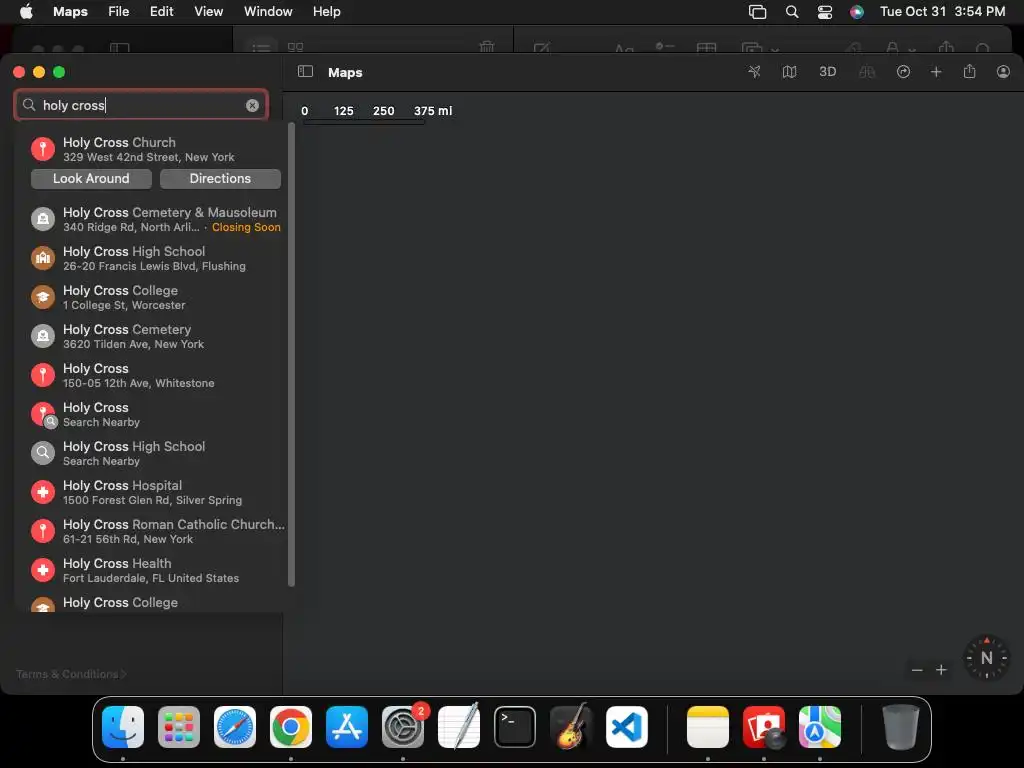
Task: Open the Maps menu in menu bar
Action: point(70,12)
